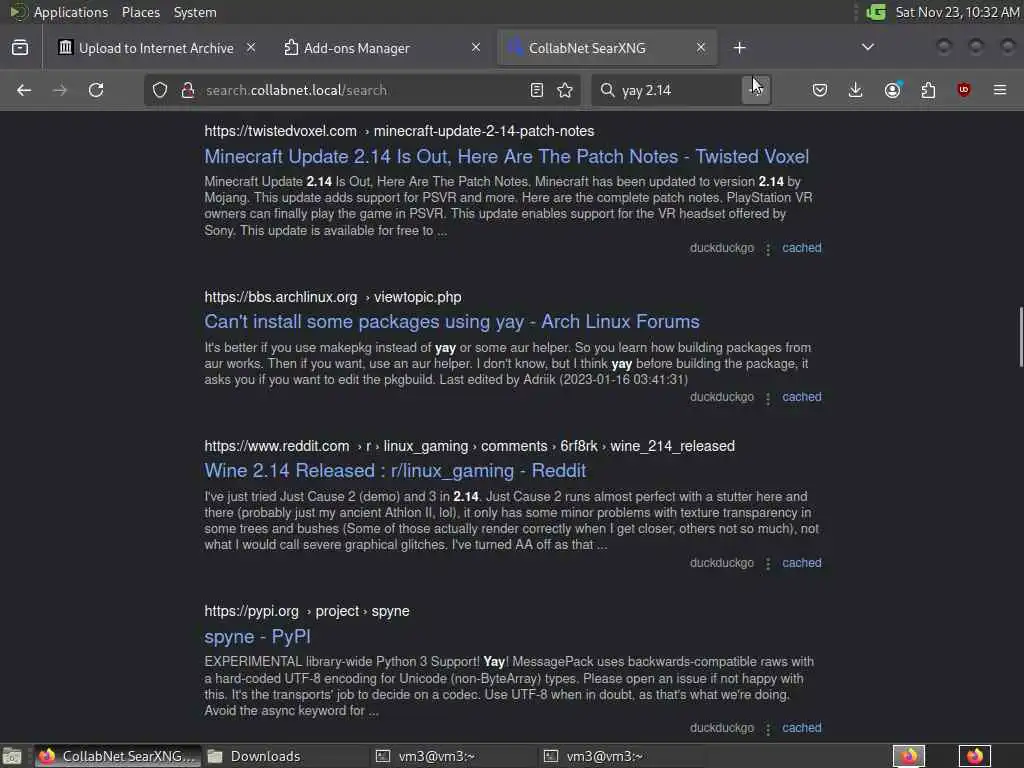Image resolution: width=1024 pixels, height=768 pixels.
Task: Click the last Firefox workspace thumbnail
Action: (975, 756)
